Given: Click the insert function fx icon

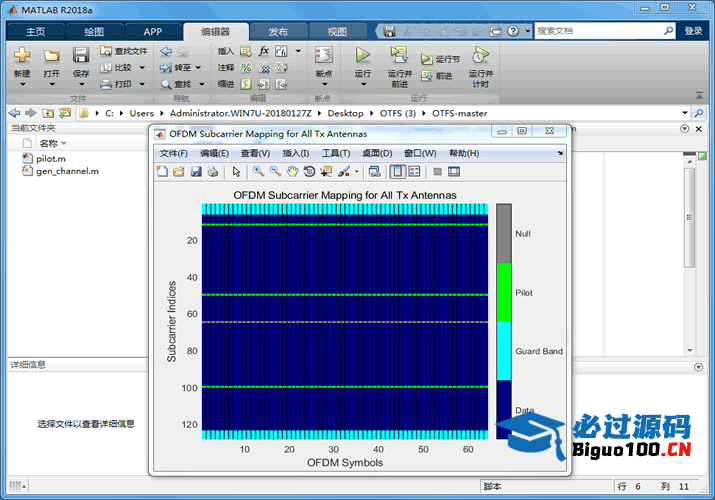Looking at the screenshot, I should (264, 51).
